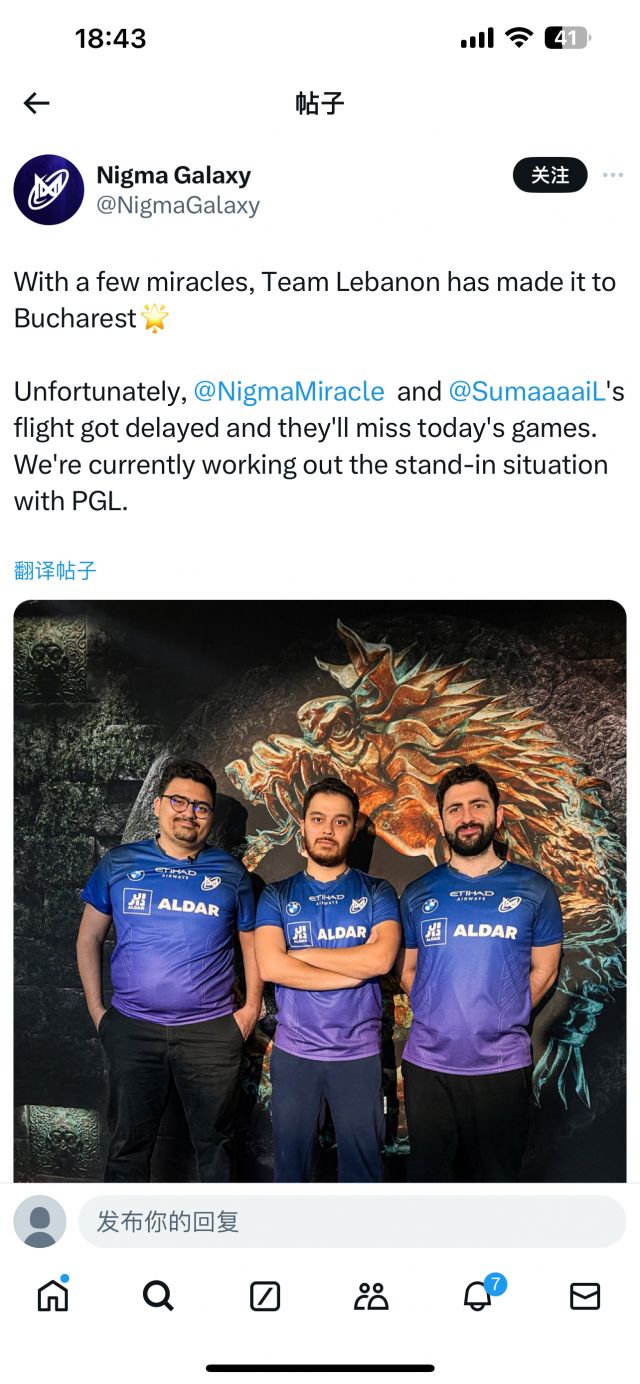
Task: Tap the back arrow icon
Action: [37, 103]
